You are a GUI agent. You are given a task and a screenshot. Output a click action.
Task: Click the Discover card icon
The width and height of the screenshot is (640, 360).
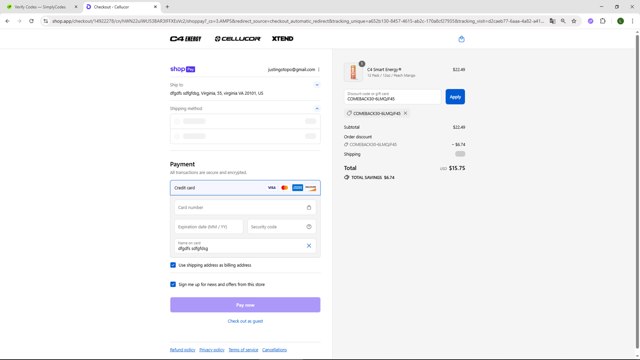click(311, 188)
